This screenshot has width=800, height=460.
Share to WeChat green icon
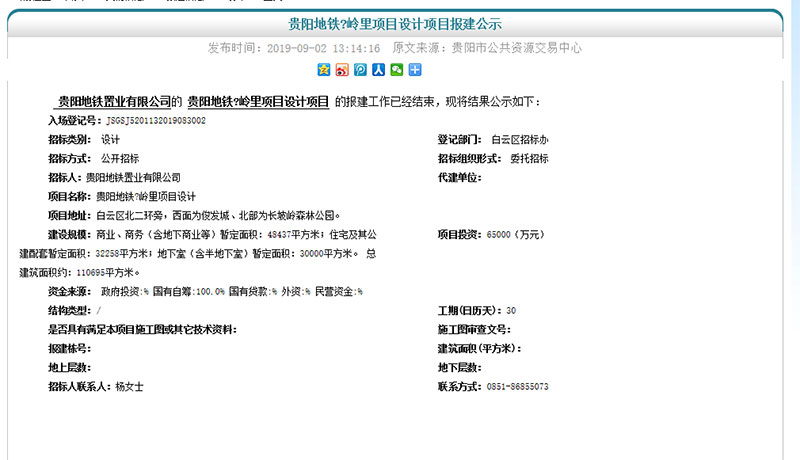(396, 70)
